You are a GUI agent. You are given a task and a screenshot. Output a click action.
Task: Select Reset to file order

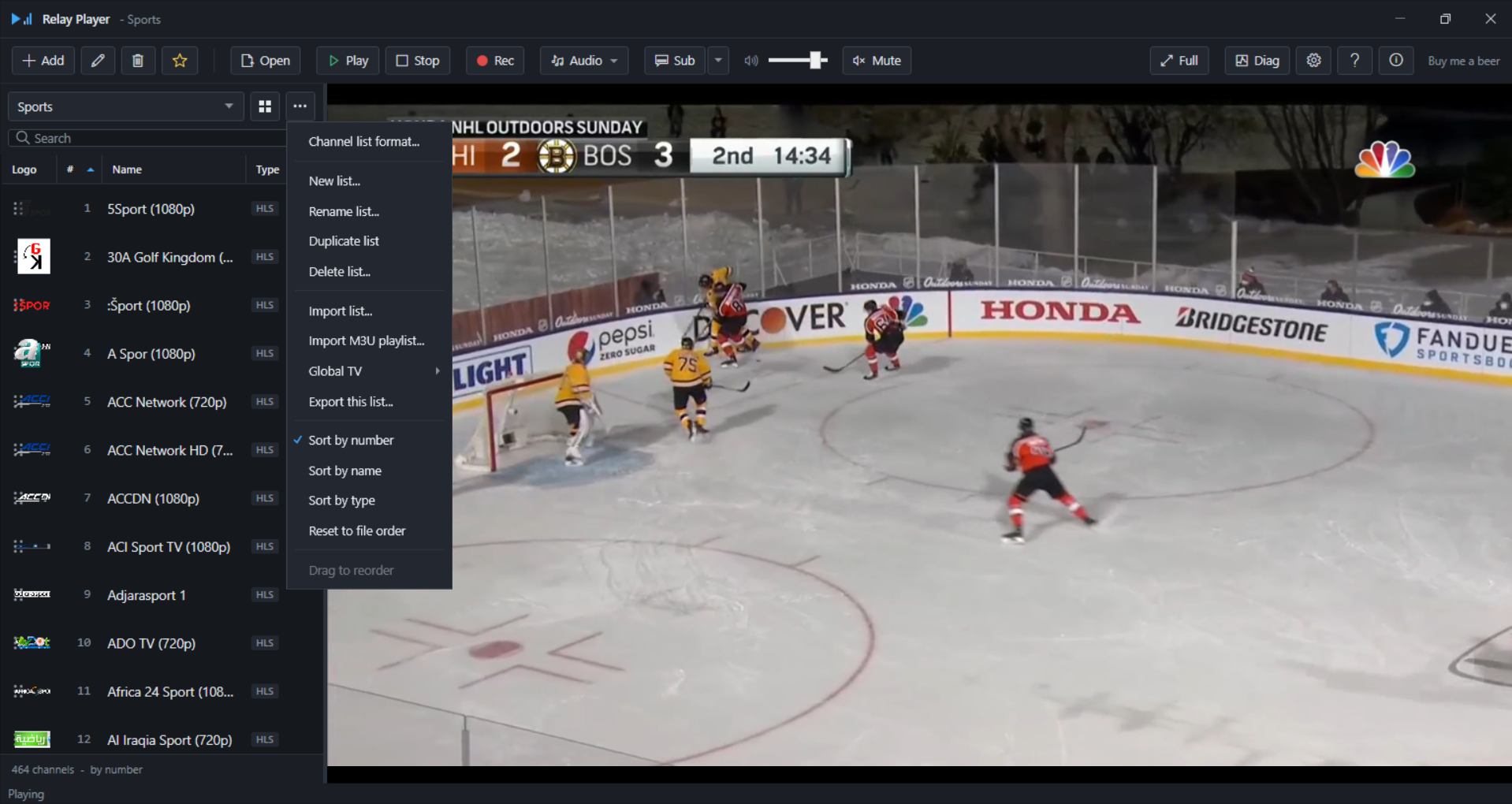pos(369,531)
